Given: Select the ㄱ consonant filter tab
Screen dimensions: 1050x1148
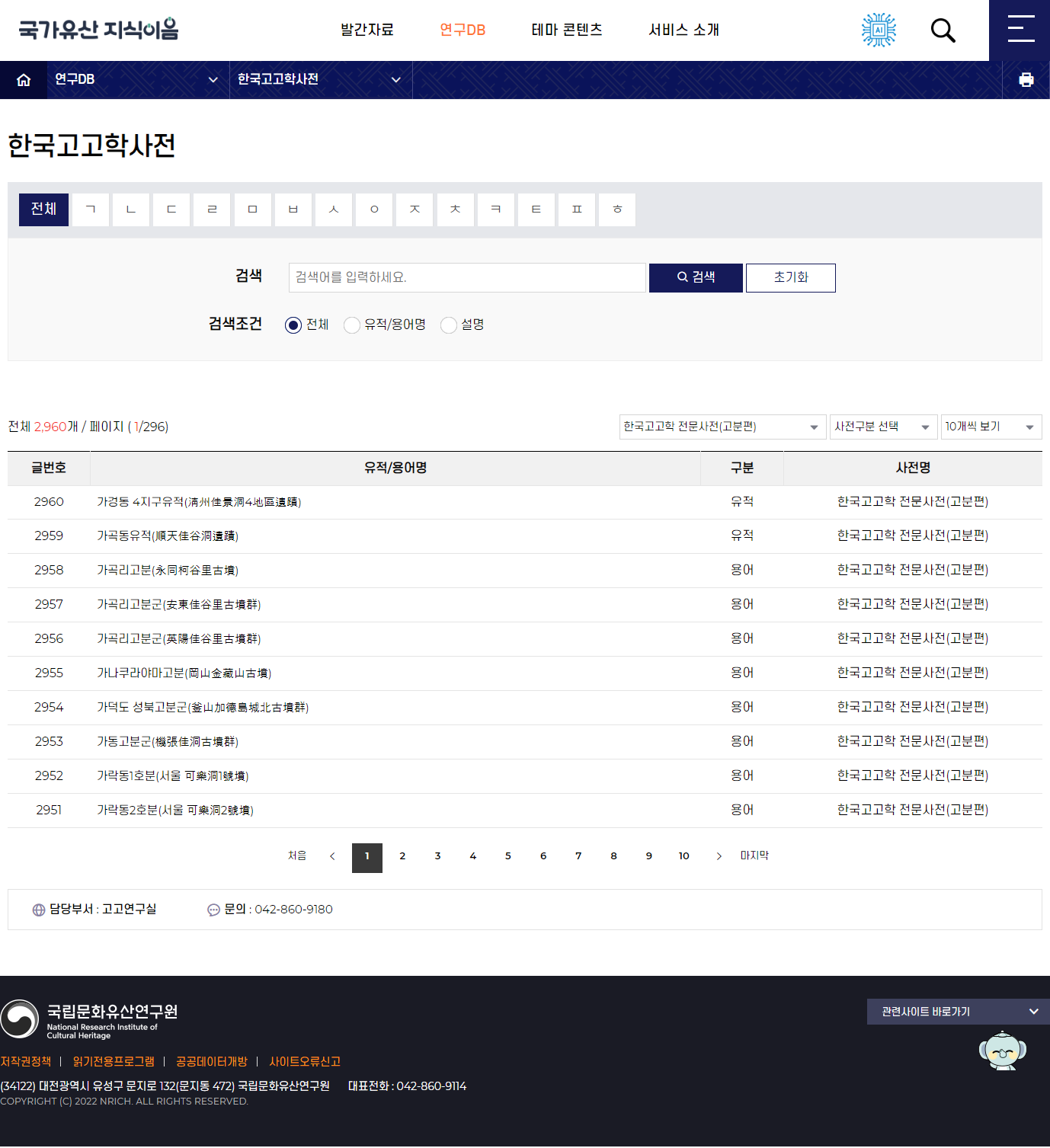Looking at the screenshot, I should coord(91,209).
